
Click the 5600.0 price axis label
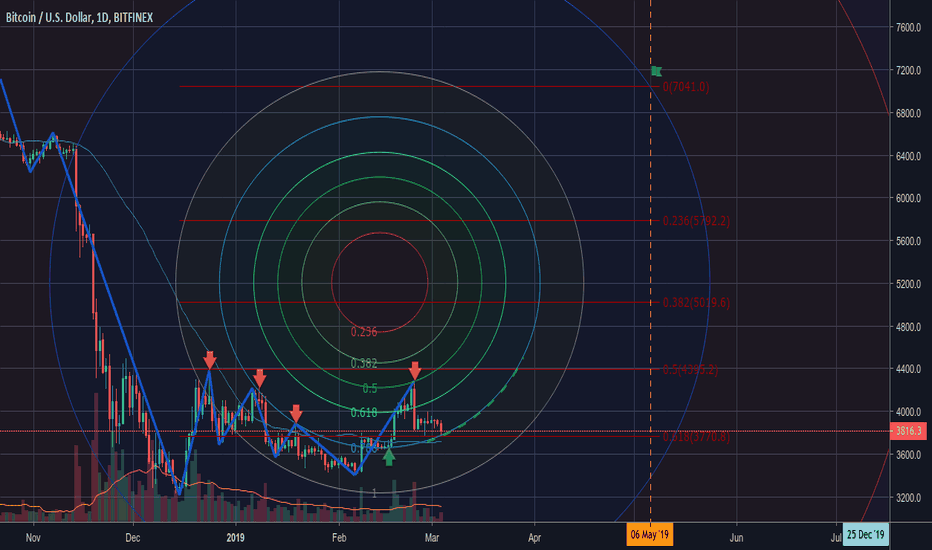point(908,241)
